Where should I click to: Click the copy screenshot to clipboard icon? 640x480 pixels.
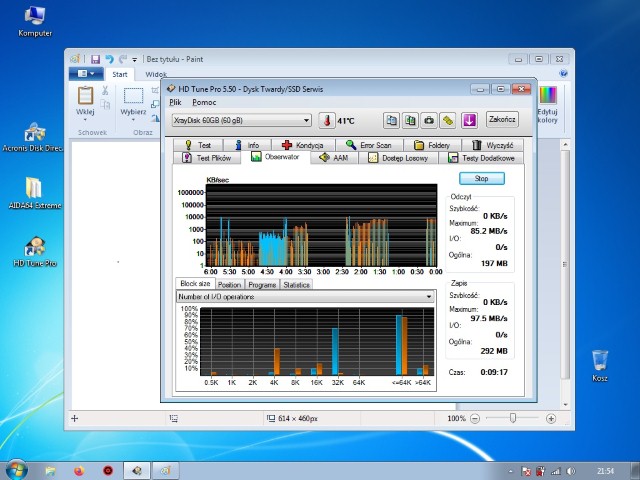click(x=410, y=120)
